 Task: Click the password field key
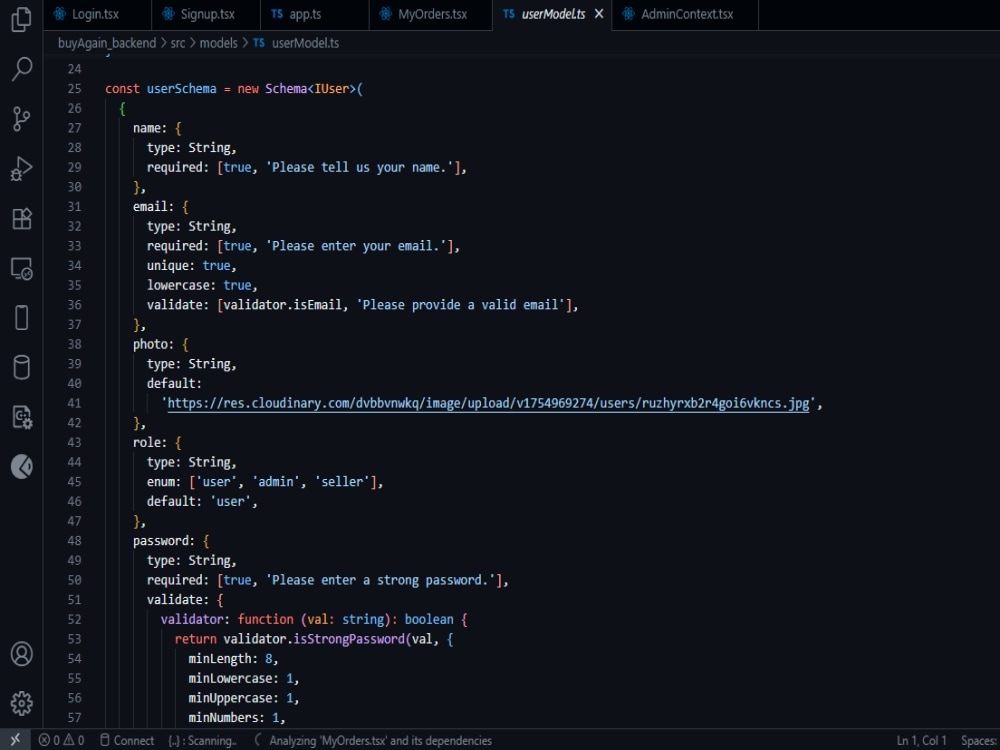tap(161, 541)
